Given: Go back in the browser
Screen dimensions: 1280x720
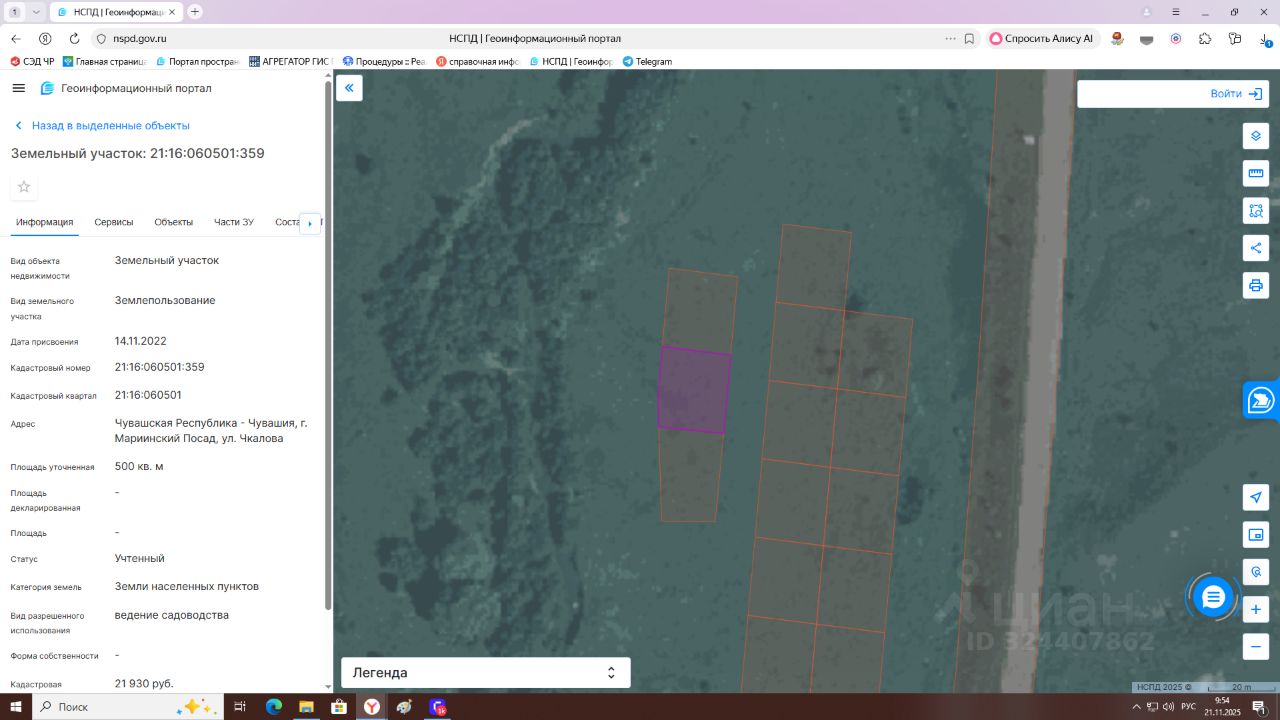Looking at the screenshot, I should pyautogui.click(x=16, y=39).
